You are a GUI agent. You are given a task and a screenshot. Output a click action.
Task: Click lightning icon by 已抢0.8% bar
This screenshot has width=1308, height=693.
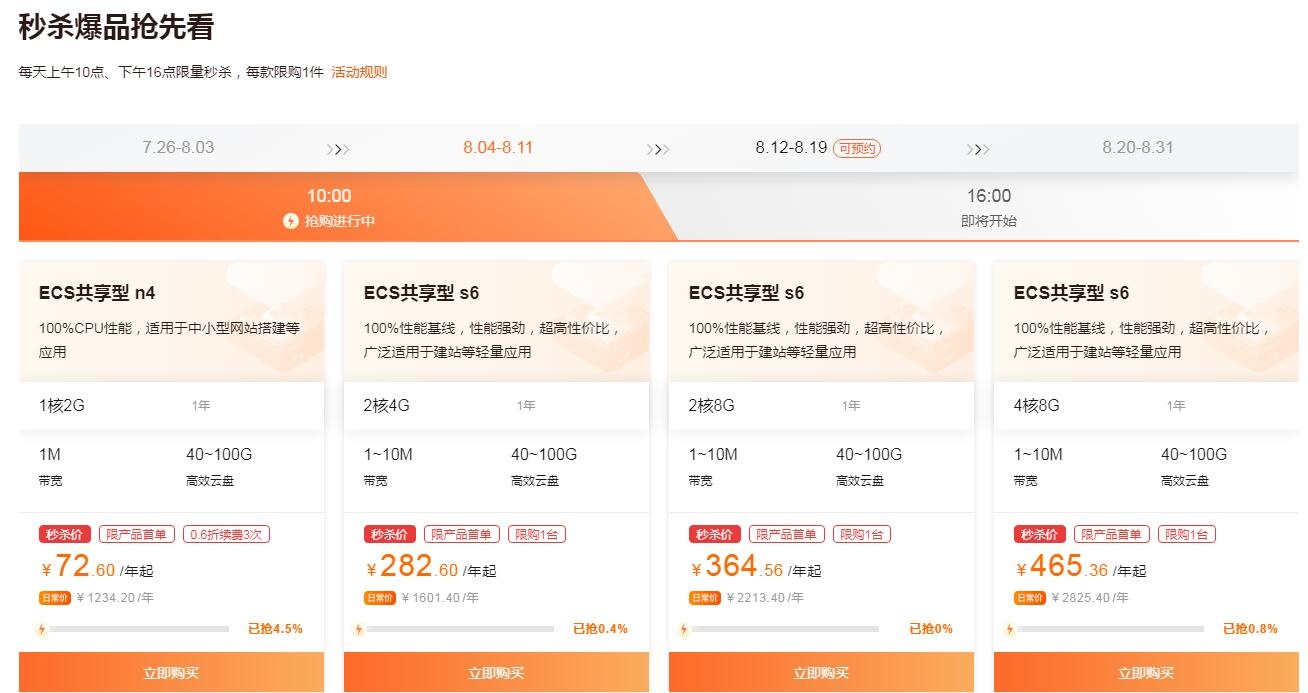1009,630
